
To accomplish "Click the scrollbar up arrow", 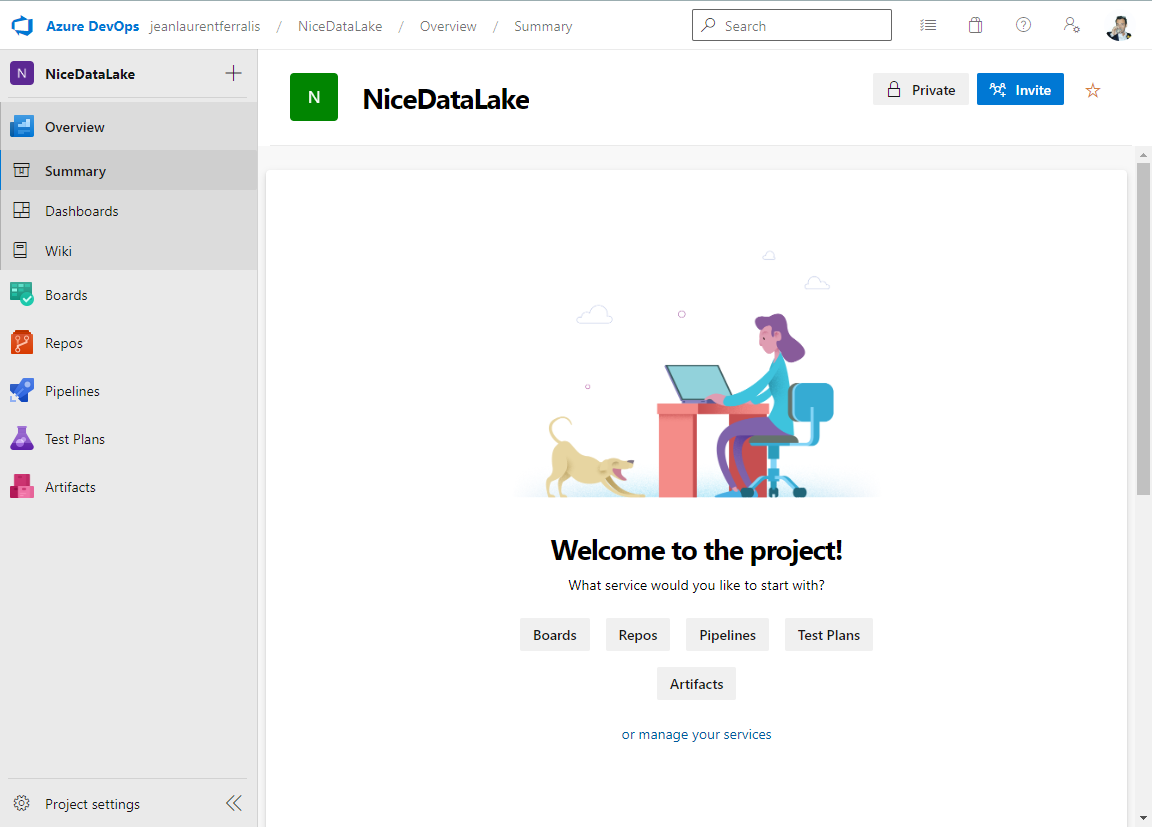I will tap(1142, 155).
